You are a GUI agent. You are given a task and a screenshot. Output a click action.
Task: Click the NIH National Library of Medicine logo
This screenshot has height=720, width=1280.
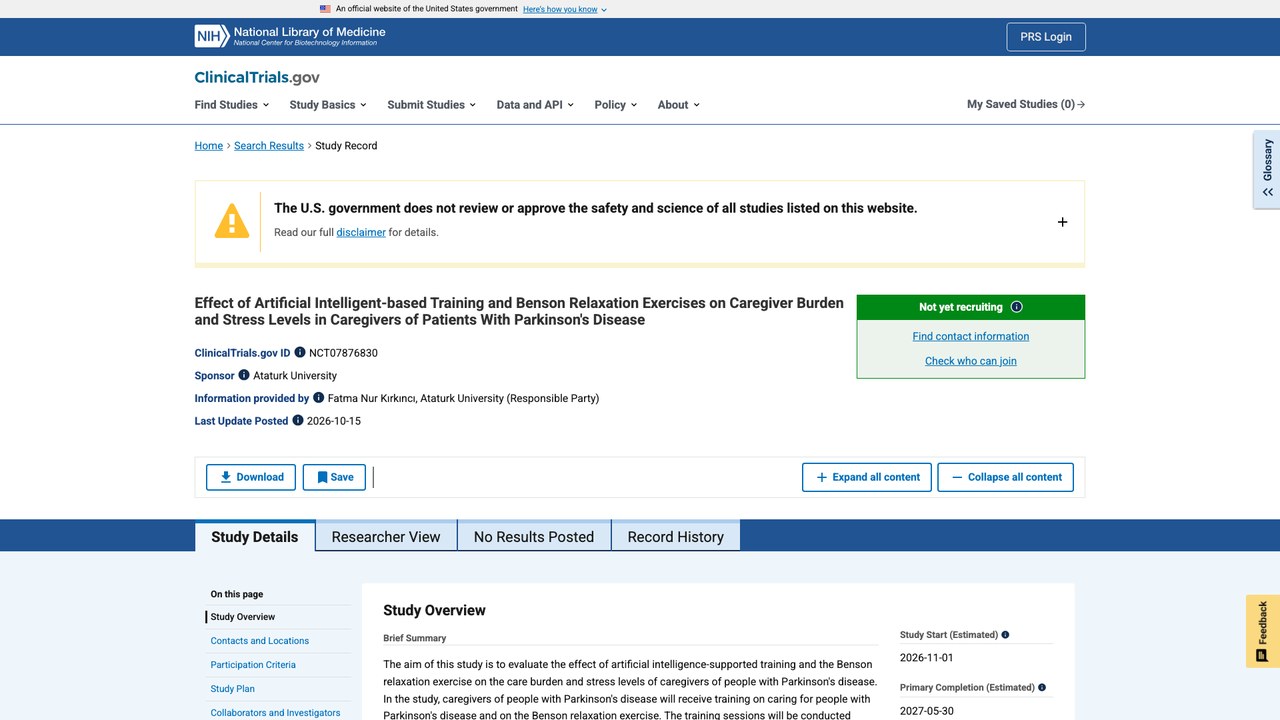tap(290, 36)
